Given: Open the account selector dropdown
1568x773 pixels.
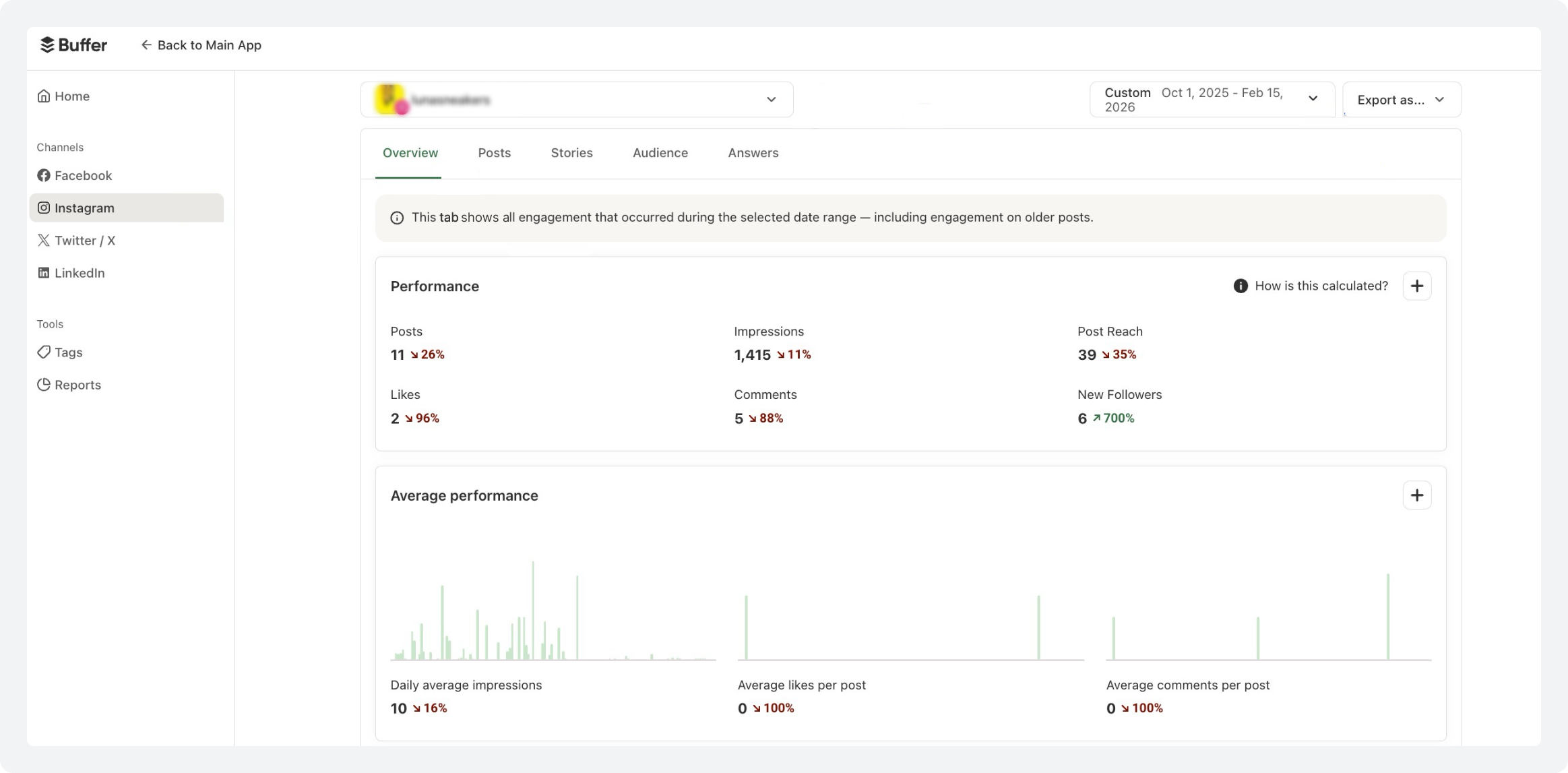Looking at the screenshot, I should (577, 100).
